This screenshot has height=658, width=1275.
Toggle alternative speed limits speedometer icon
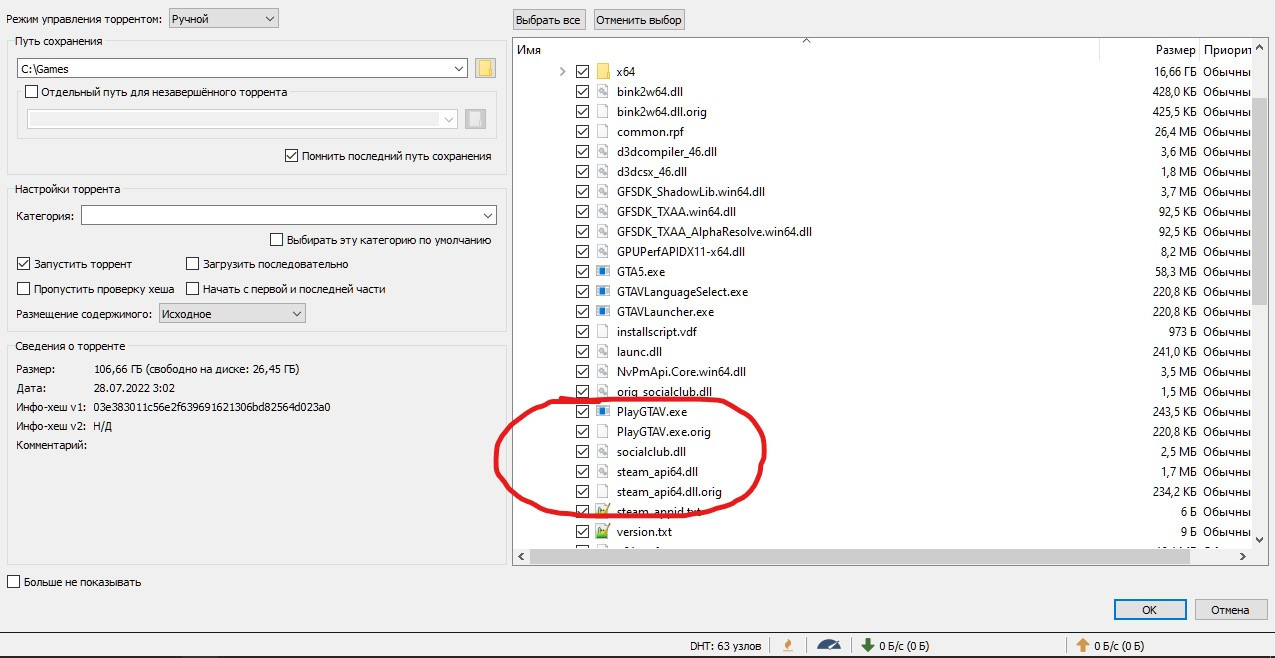coord(829,645)
